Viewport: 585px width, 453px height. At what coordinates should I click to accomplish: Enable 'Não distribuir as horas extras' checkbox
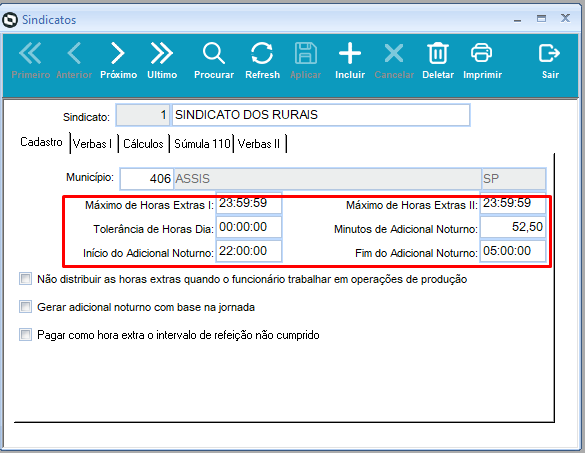(x=25, y=279)
